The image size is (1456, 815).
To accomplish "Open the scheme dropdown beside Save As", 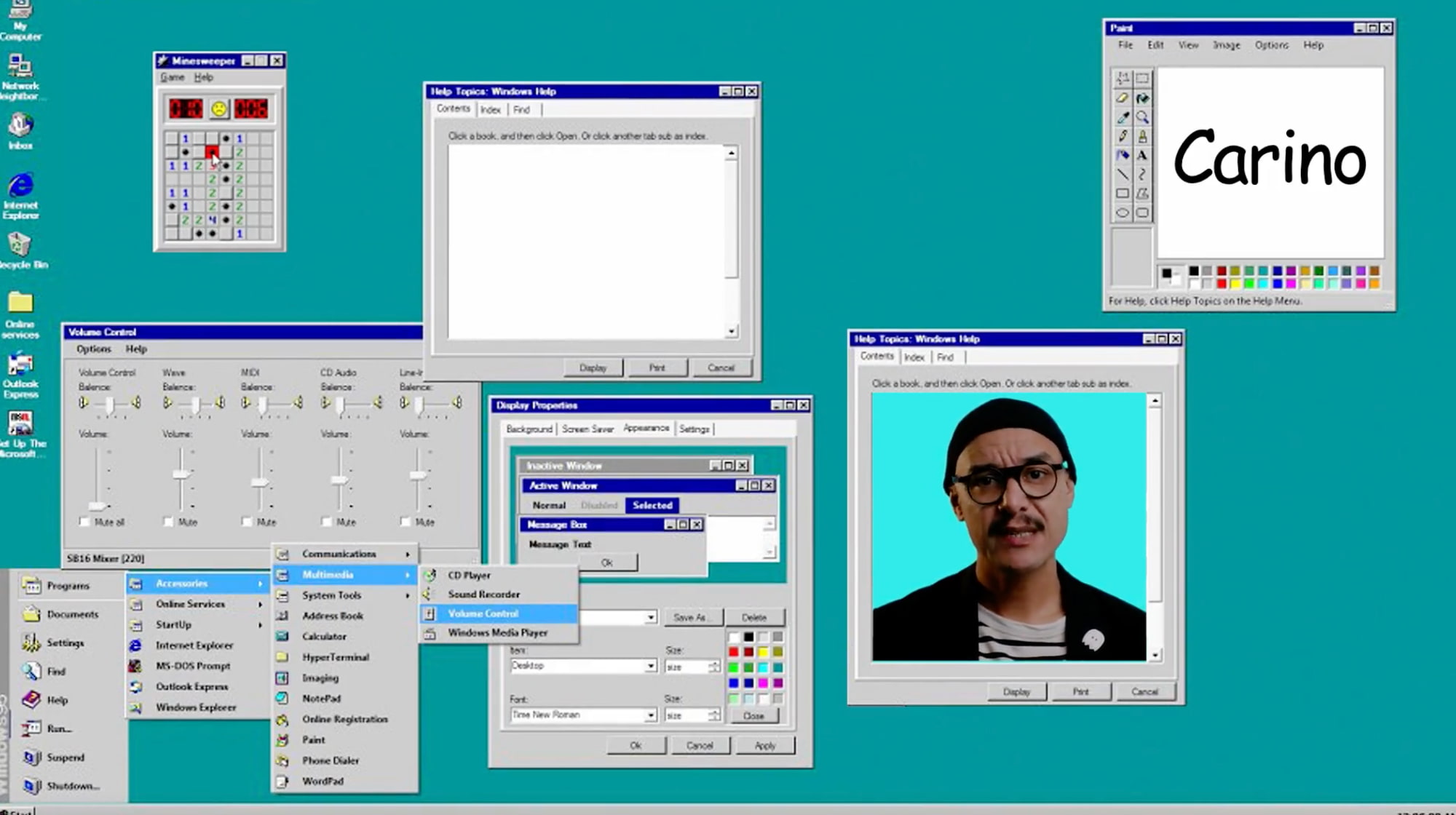I will click(x=650, y=617).
